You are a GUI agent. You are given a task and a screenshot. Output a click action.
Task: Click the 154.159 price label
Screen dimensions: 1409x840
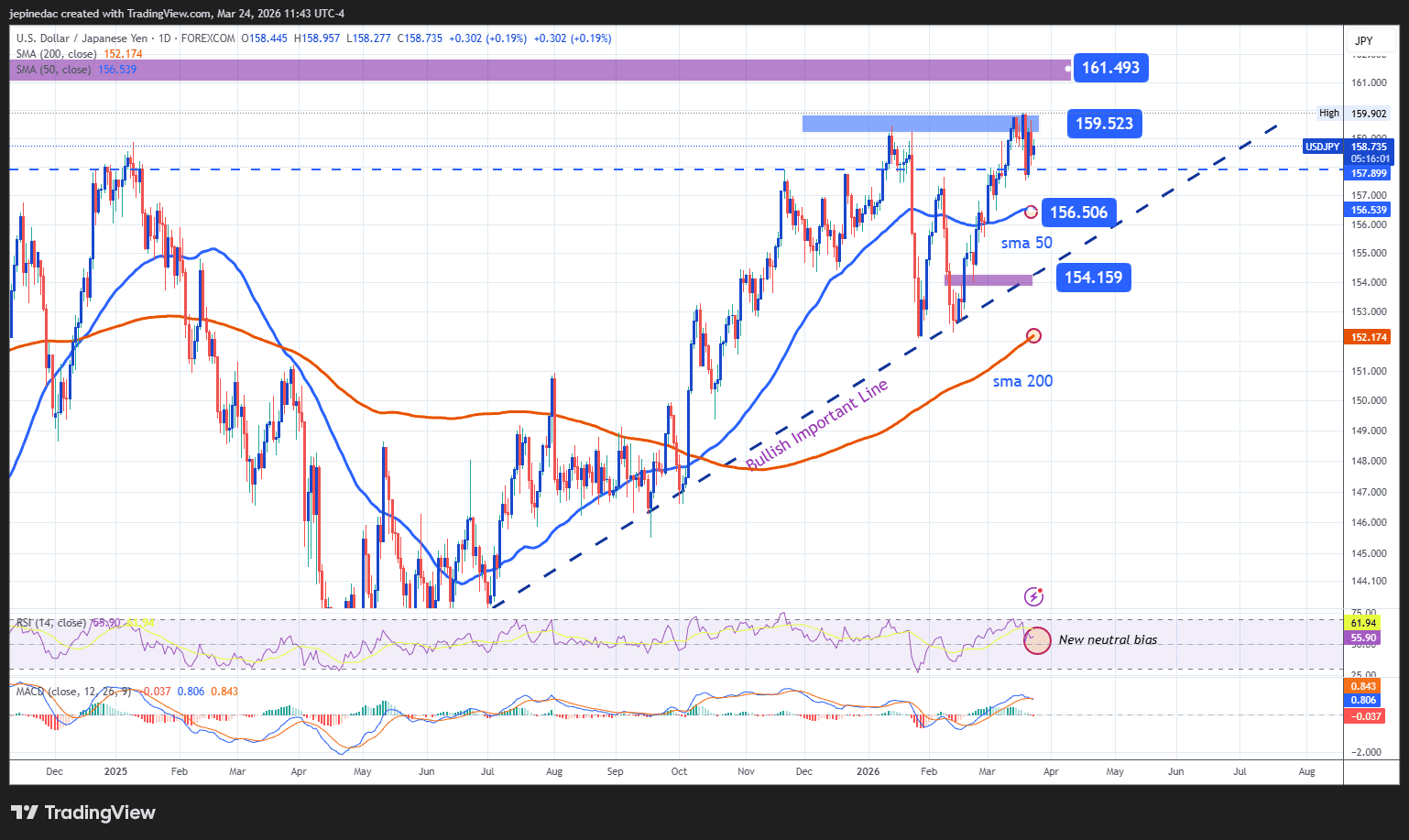pyautogui.click(x=1093, y=278)
